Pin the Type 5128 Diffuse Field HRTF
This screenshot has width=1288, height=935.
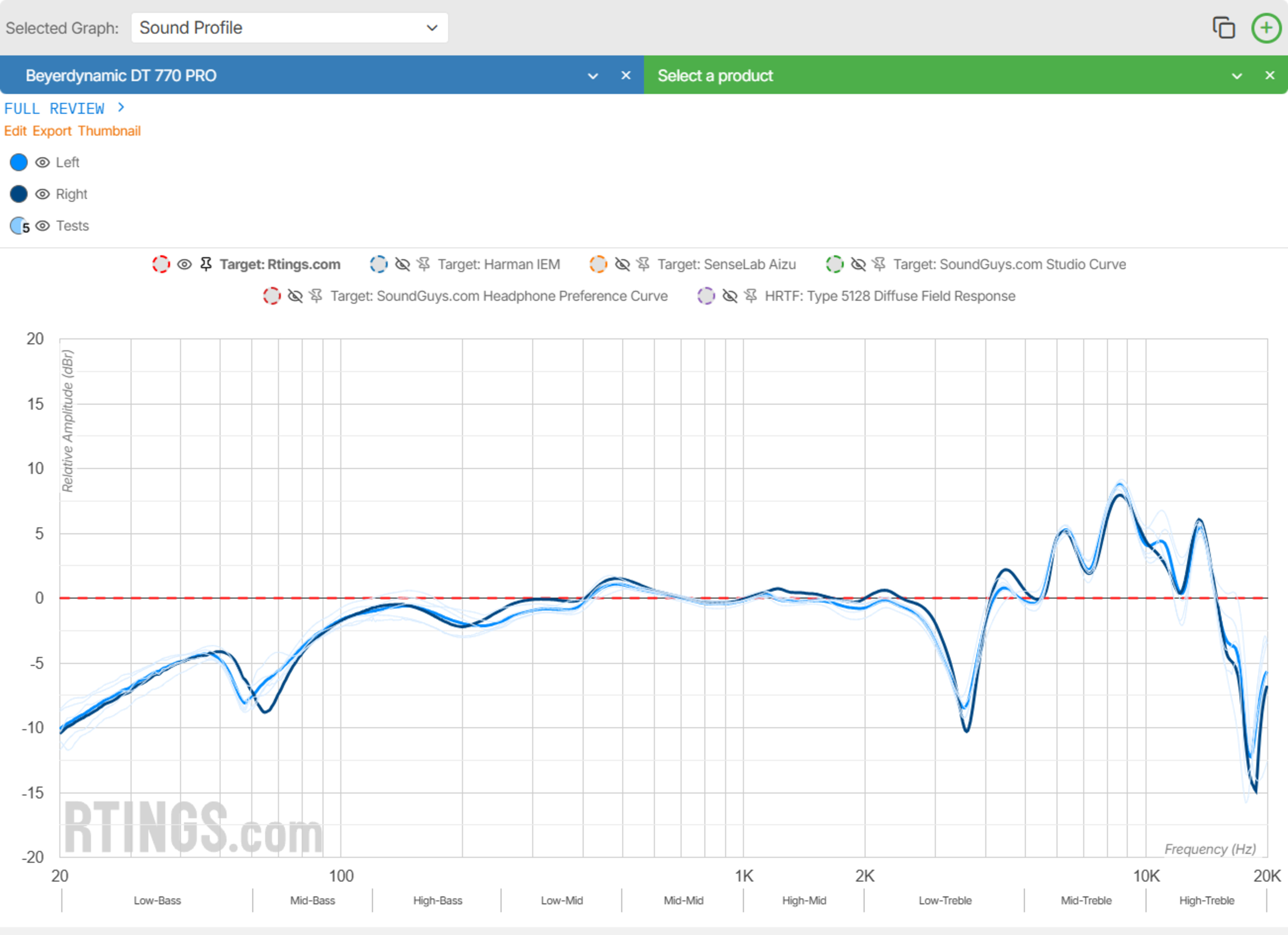point(751,296)
